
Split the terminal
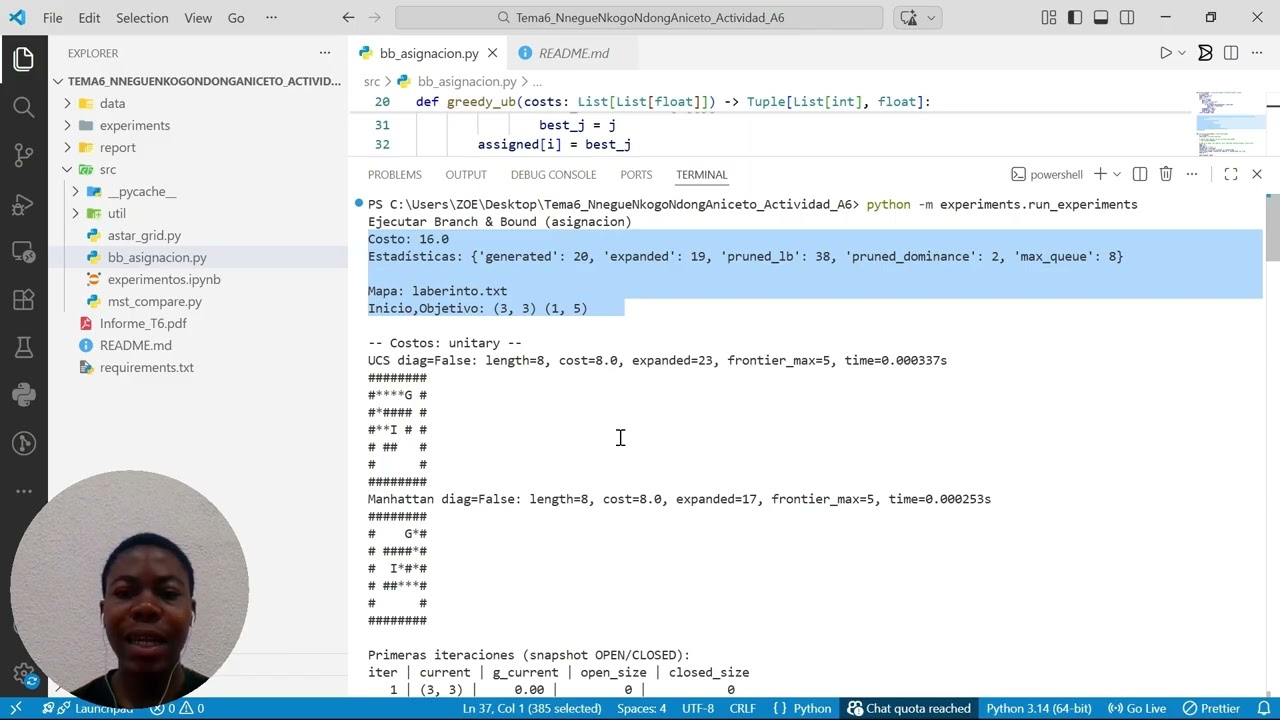point(1140,174)
